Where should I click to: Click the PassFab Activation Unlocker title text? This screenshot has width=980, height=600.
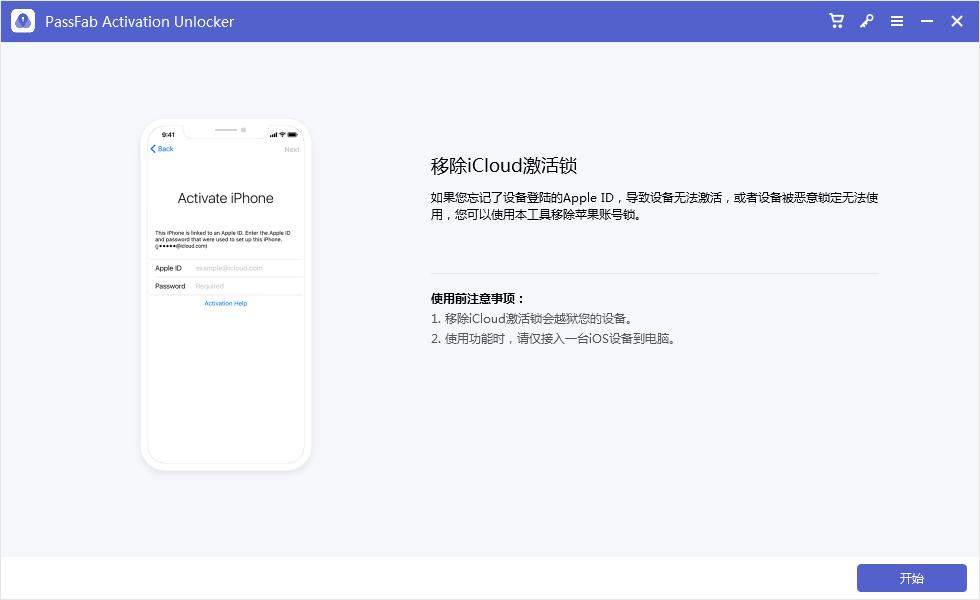point(139,20)
